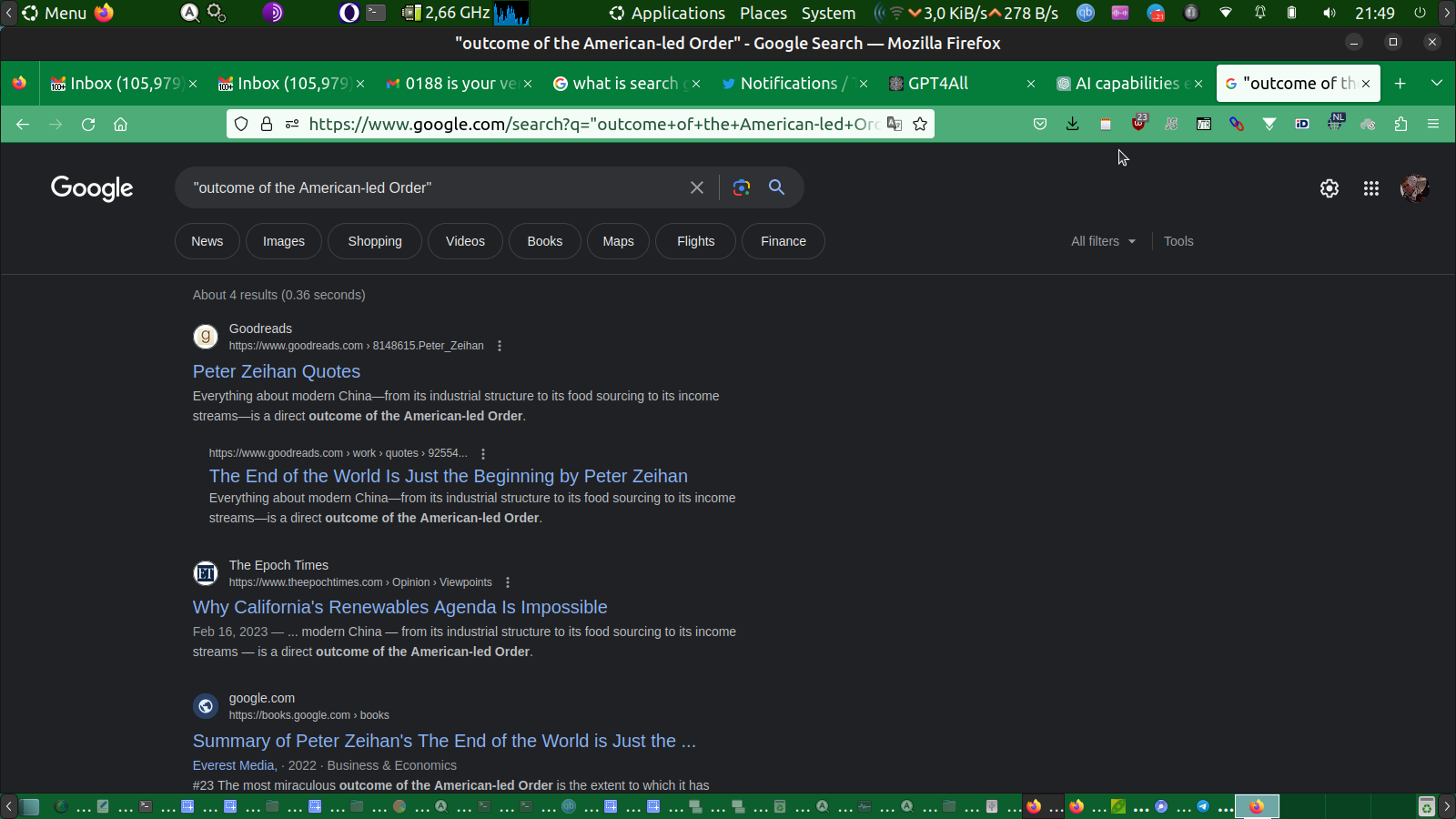This screenshot has height=819, width=1456.
Task: Switch to the GPT4All tab
Action: pos(961,84)
